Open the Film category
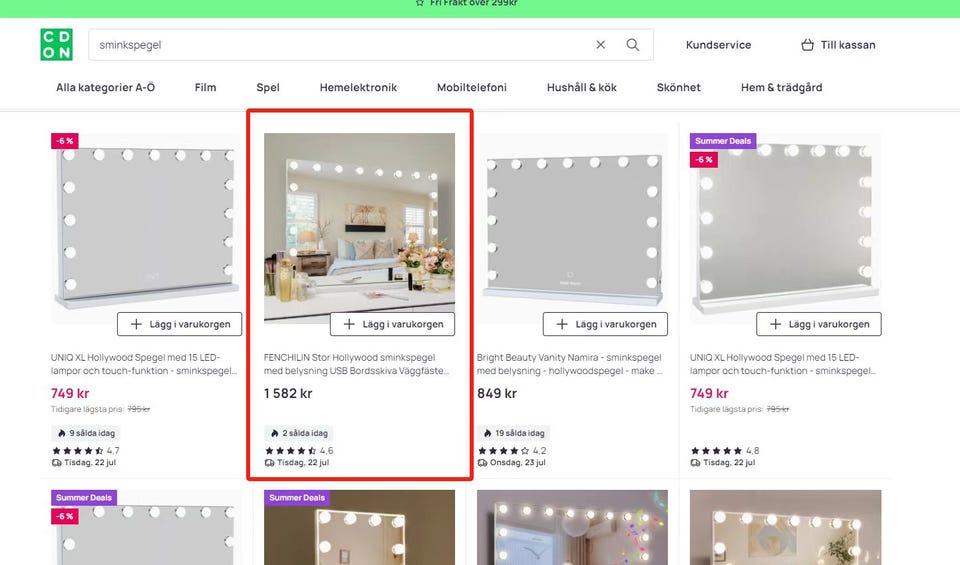960x565 pixels. (x=205, y=88)
